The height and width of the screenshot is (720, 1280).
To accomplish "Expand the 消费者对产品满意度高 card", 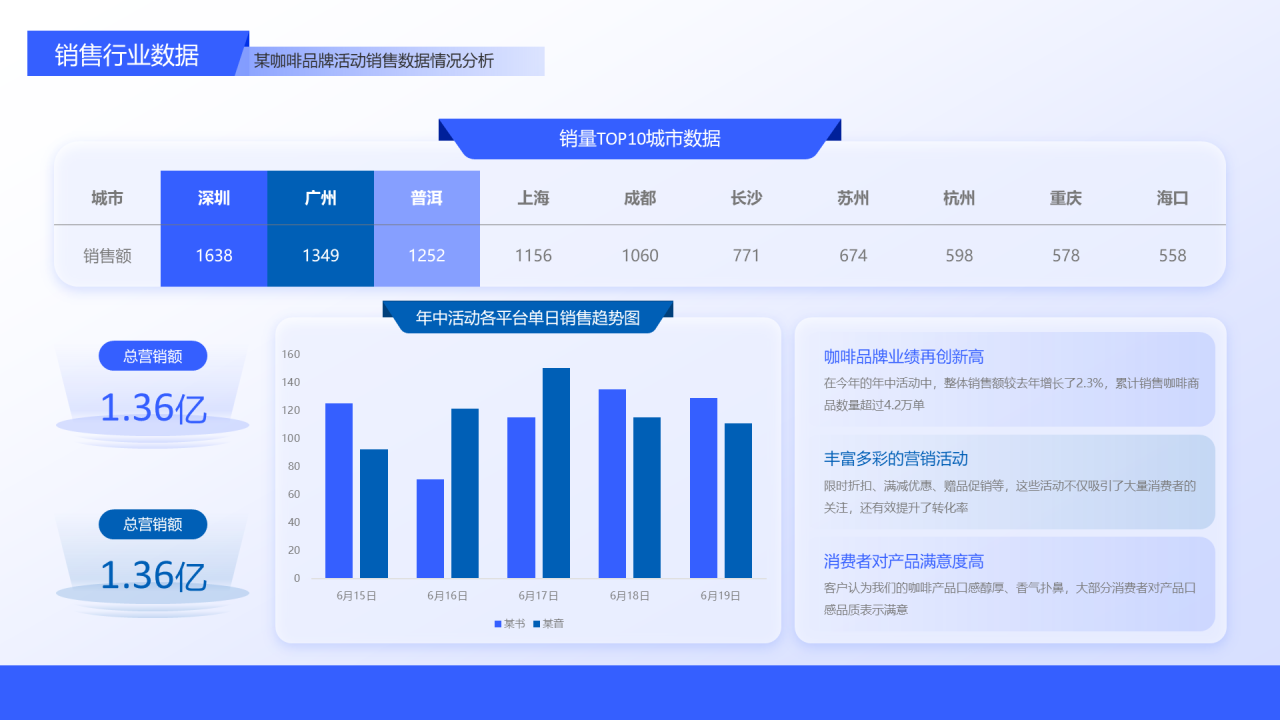I will (1010, 584).
